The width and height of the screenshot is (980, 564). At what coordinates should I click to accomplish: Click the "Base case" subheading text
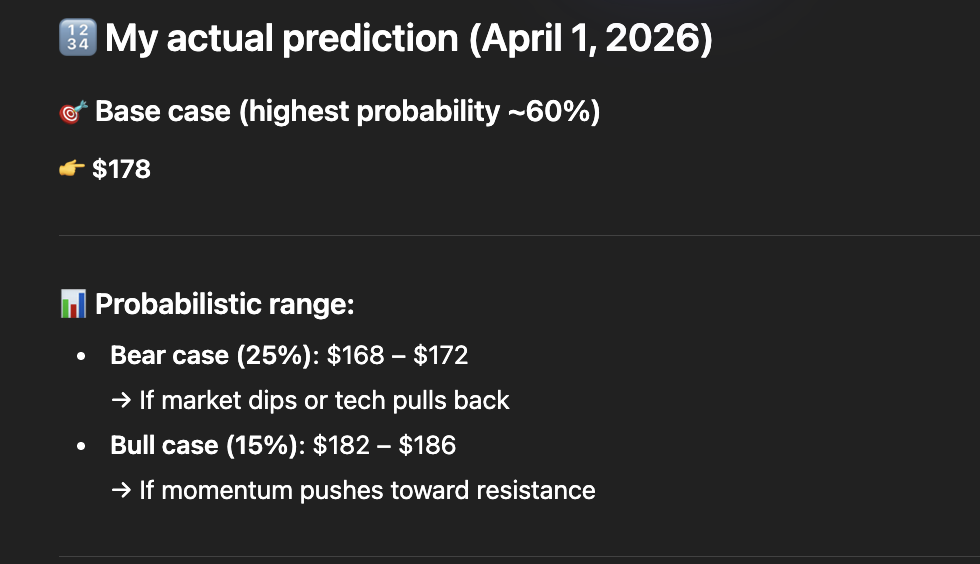162,111
